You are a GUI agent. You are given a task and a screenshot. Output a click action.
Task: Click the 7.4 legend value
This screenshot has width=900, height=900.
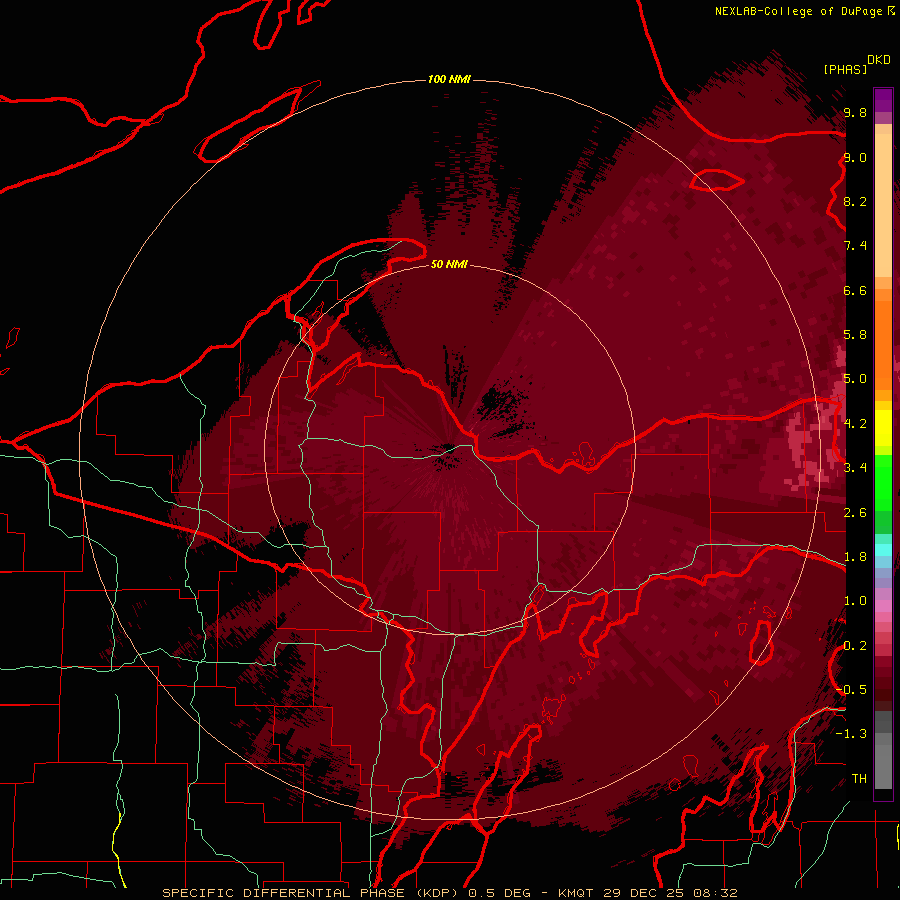click(855, 246)
